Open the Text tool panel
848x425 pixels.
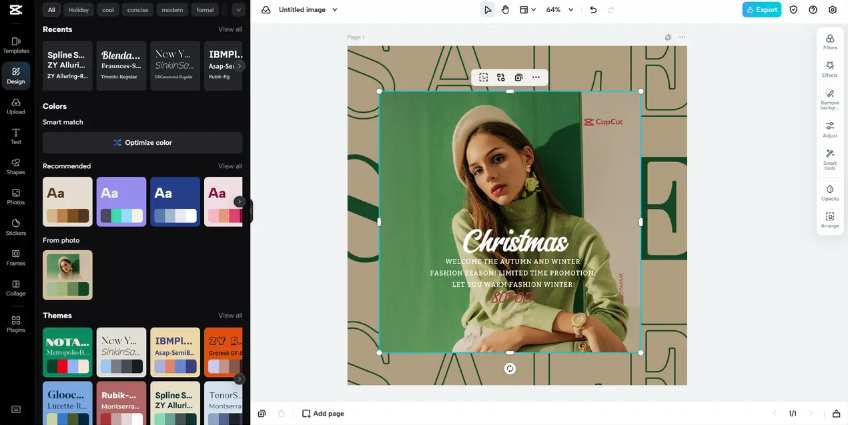[16, 136]
